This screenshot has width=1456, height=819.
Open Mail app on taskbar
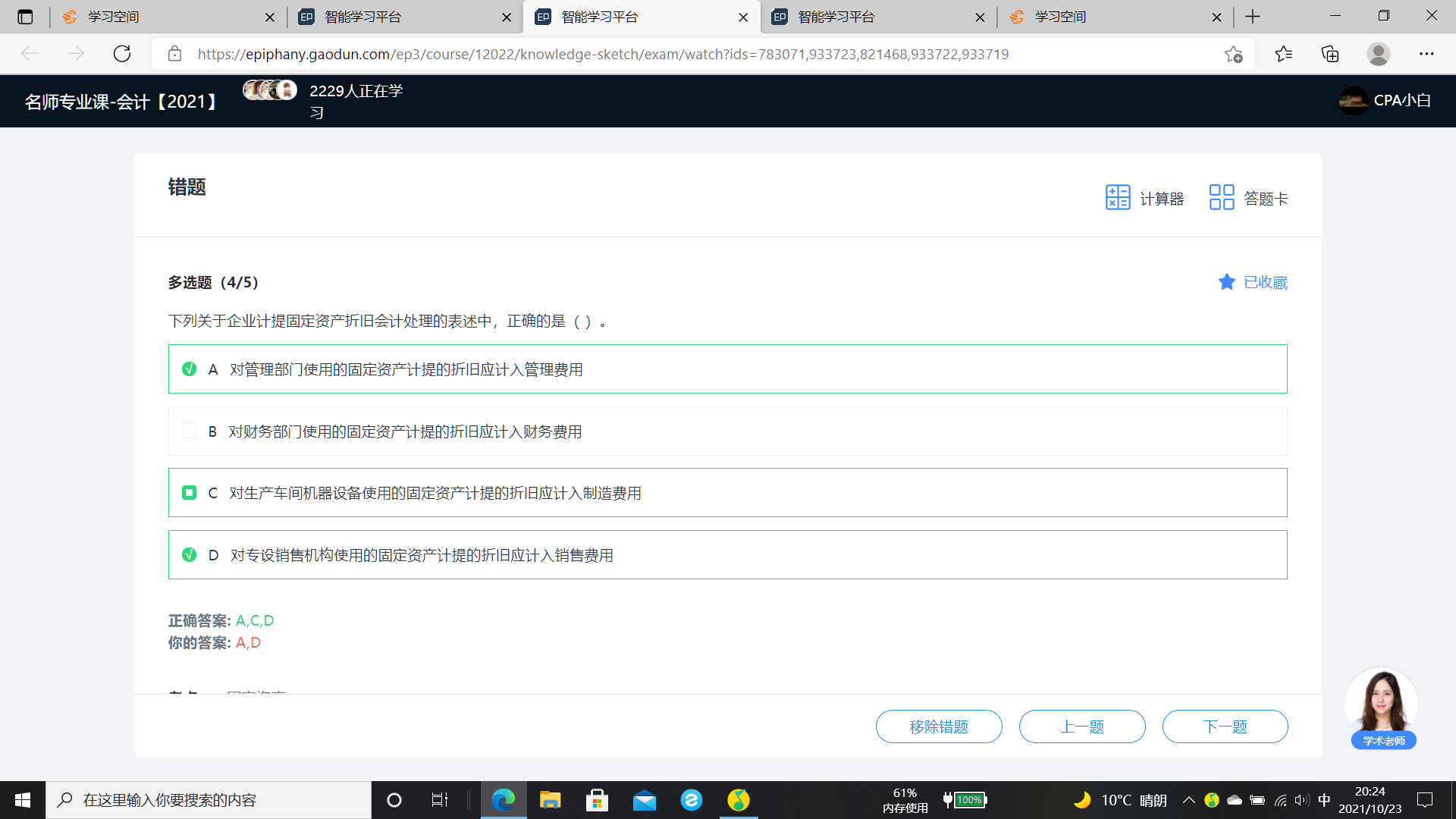tap(645, 800)
